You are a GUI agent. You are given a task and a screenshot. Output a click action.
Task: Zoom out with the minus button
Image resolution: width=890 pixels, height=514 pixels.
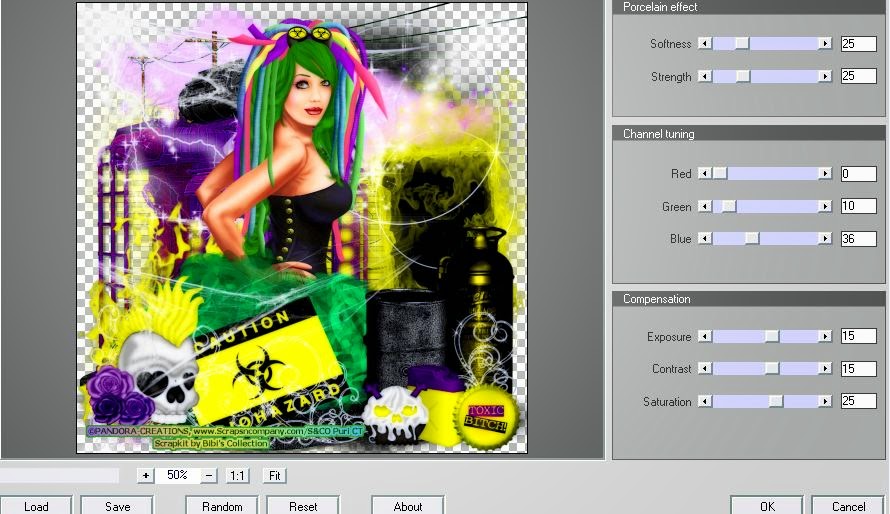pos(209,475)
